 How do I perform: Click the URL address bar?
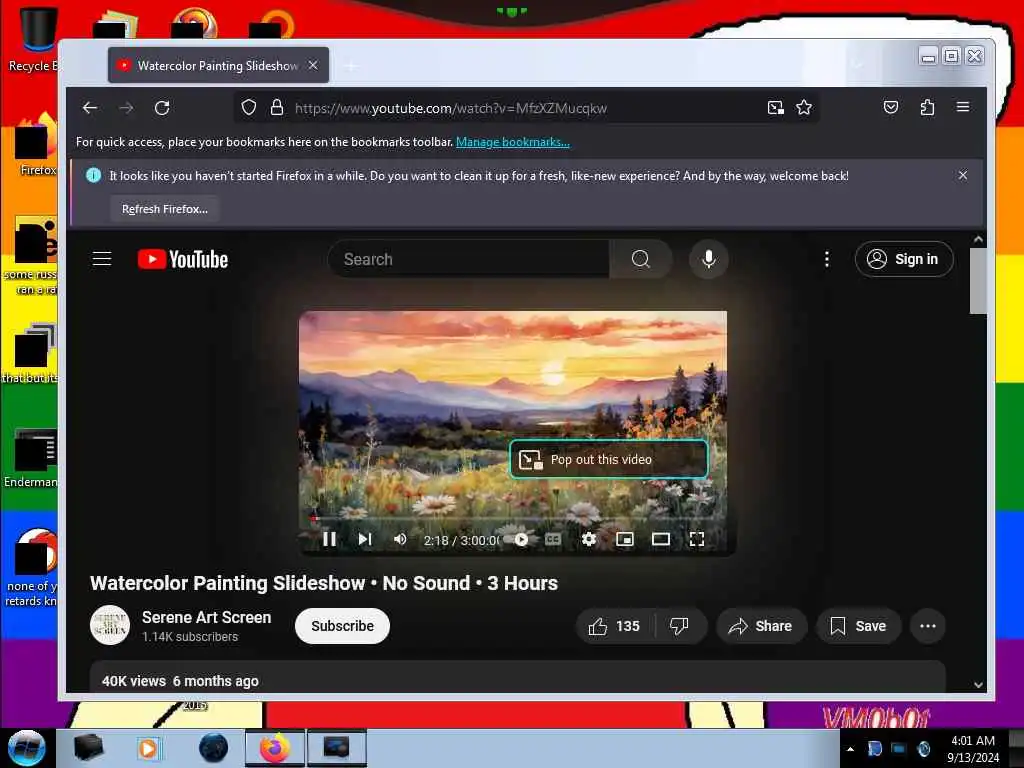click(x=526, y=108)
